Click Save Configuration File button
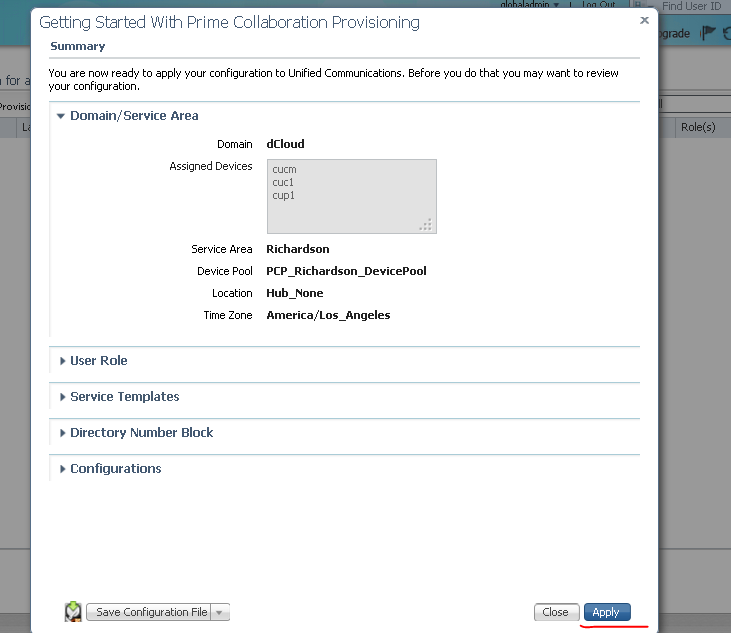Viewport: 731px width, 633px height. pyautogui.click(x=149, y=612)
